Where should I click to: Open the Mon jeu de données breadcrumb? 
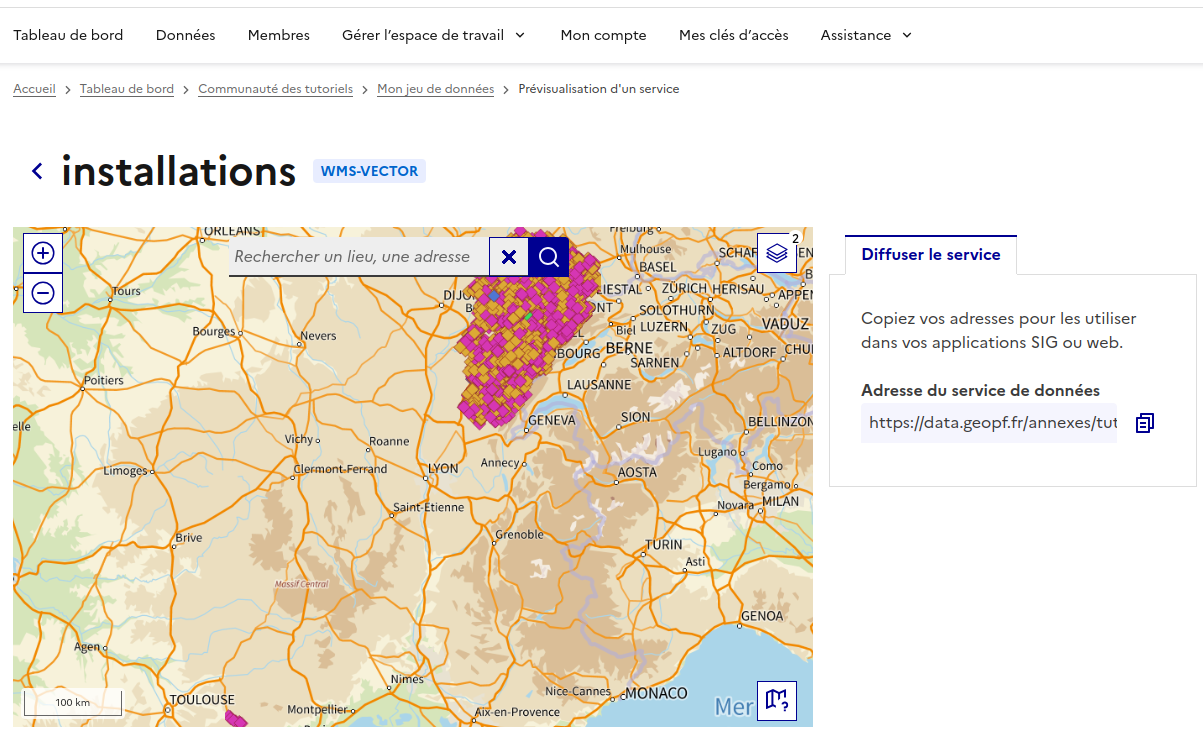click(x=435, y=88)
